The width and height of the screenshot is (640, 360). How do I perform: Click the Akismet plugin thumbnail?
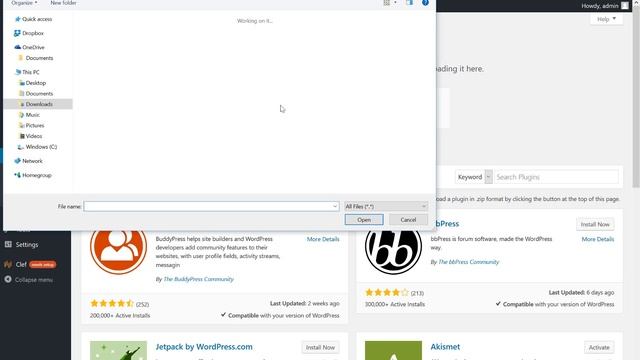point(393,351)
